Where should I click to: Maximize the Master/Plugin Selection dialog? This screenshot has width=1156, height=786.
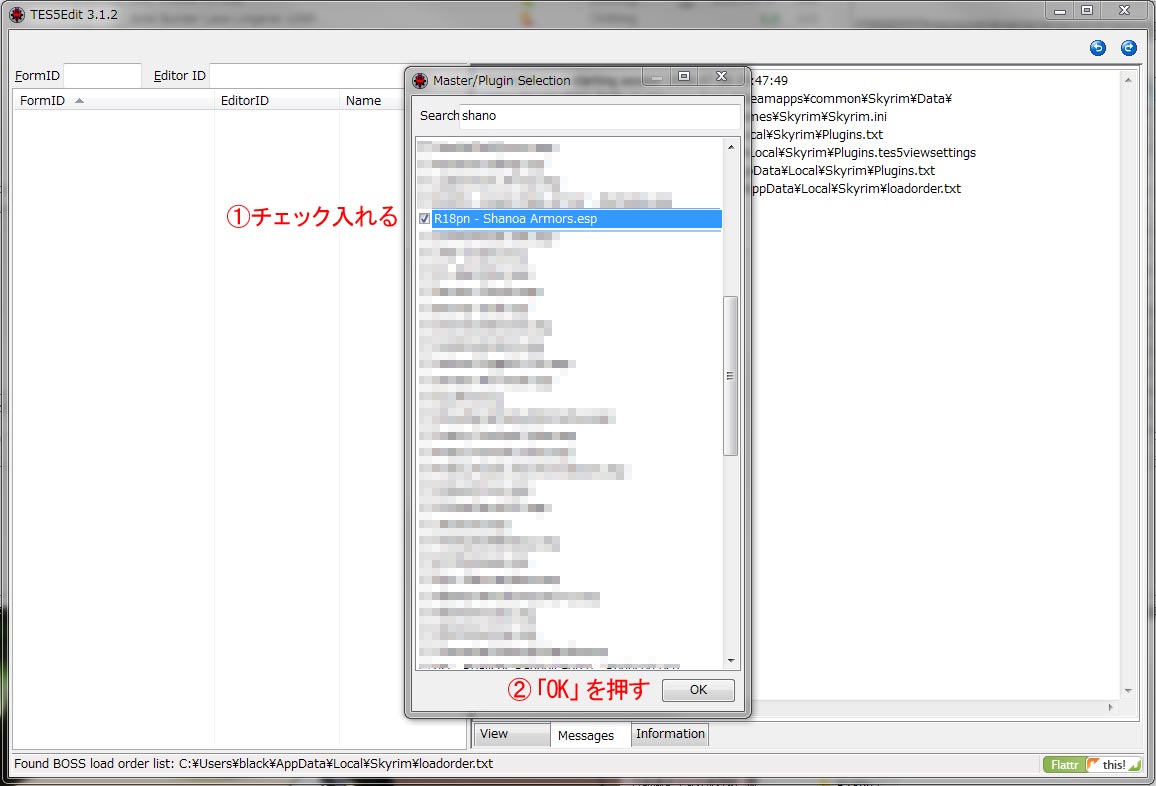pyautogui.click(x=684, y=77)
